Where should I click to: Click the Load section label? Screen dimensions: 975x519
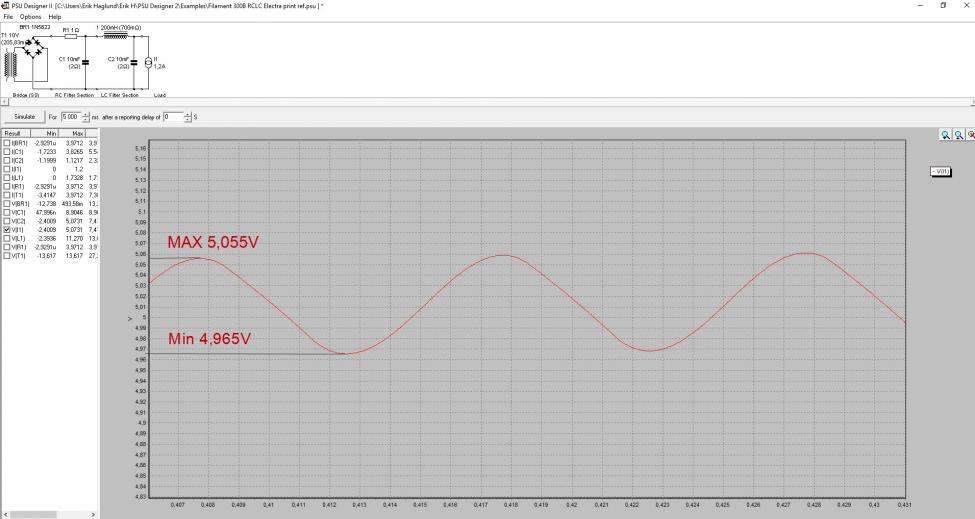pos(160,95)
